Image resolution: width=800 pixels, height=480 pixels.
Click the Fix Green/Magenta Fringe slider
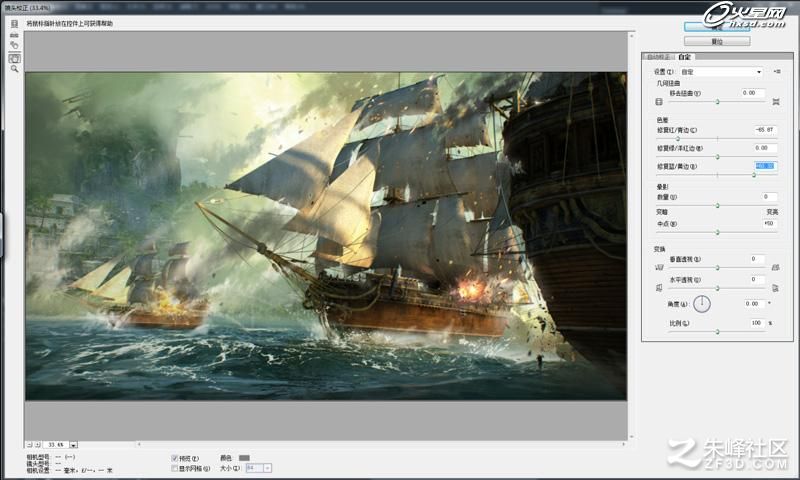pos(717,157)
